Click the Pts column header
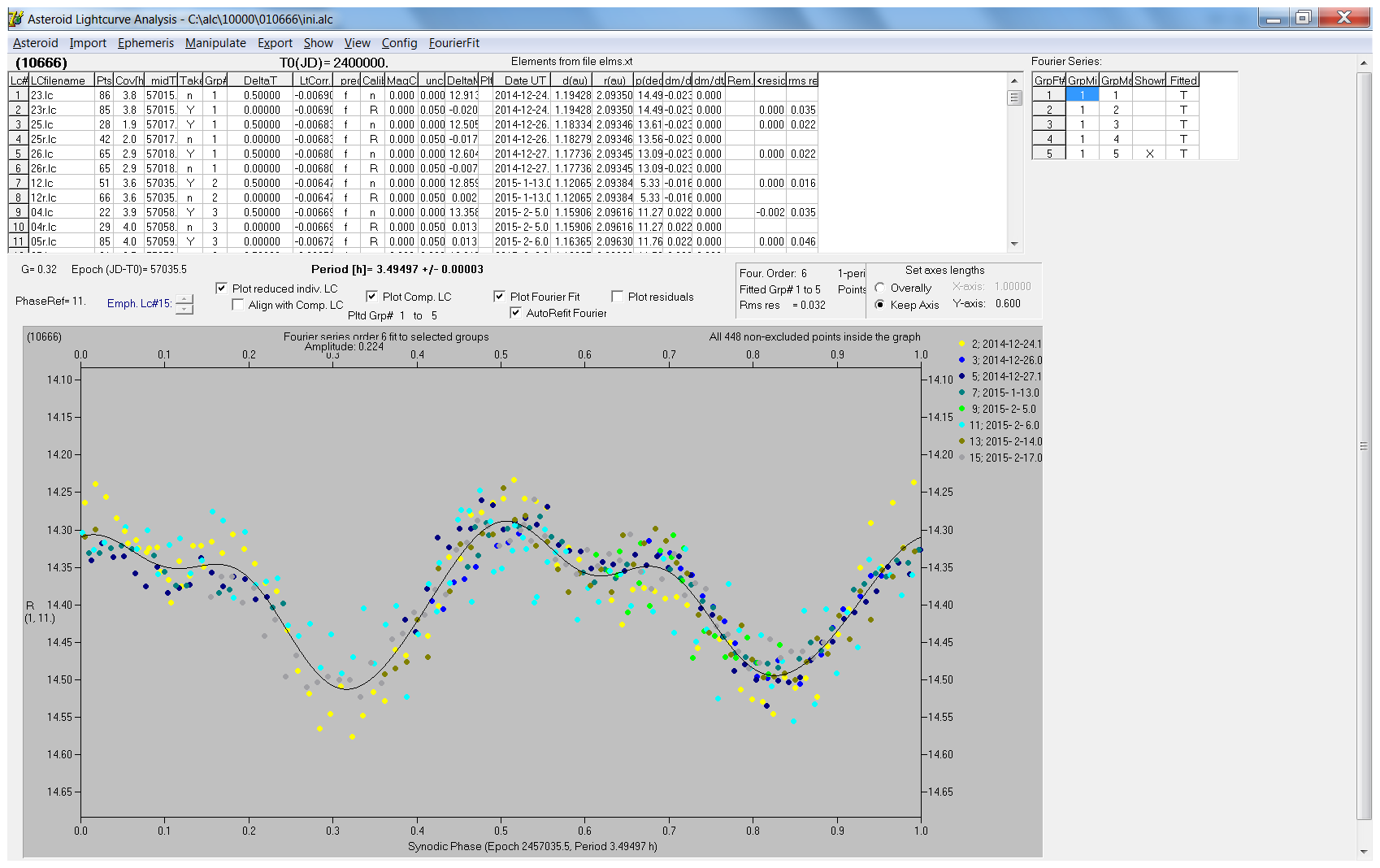This screenshot has height=868, width=1380. click(x=104, y=80)
